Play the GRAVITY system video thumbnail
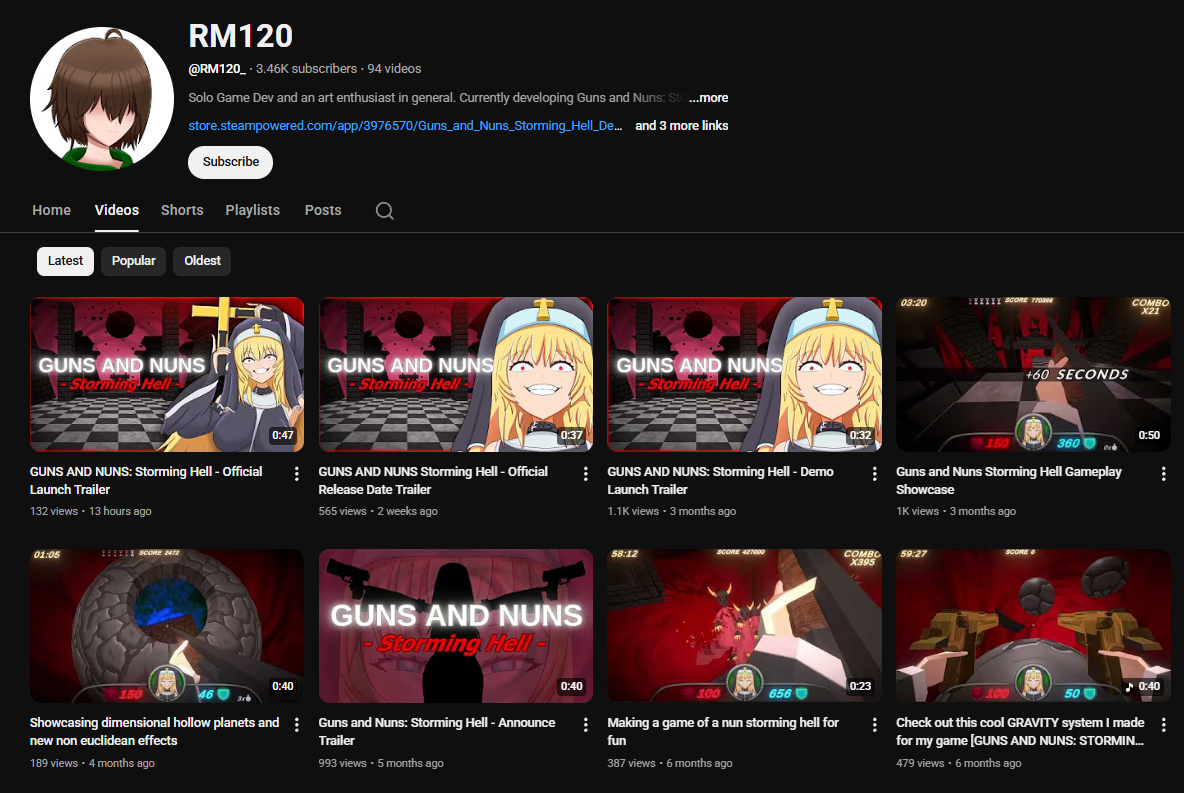 point(1033,626)
